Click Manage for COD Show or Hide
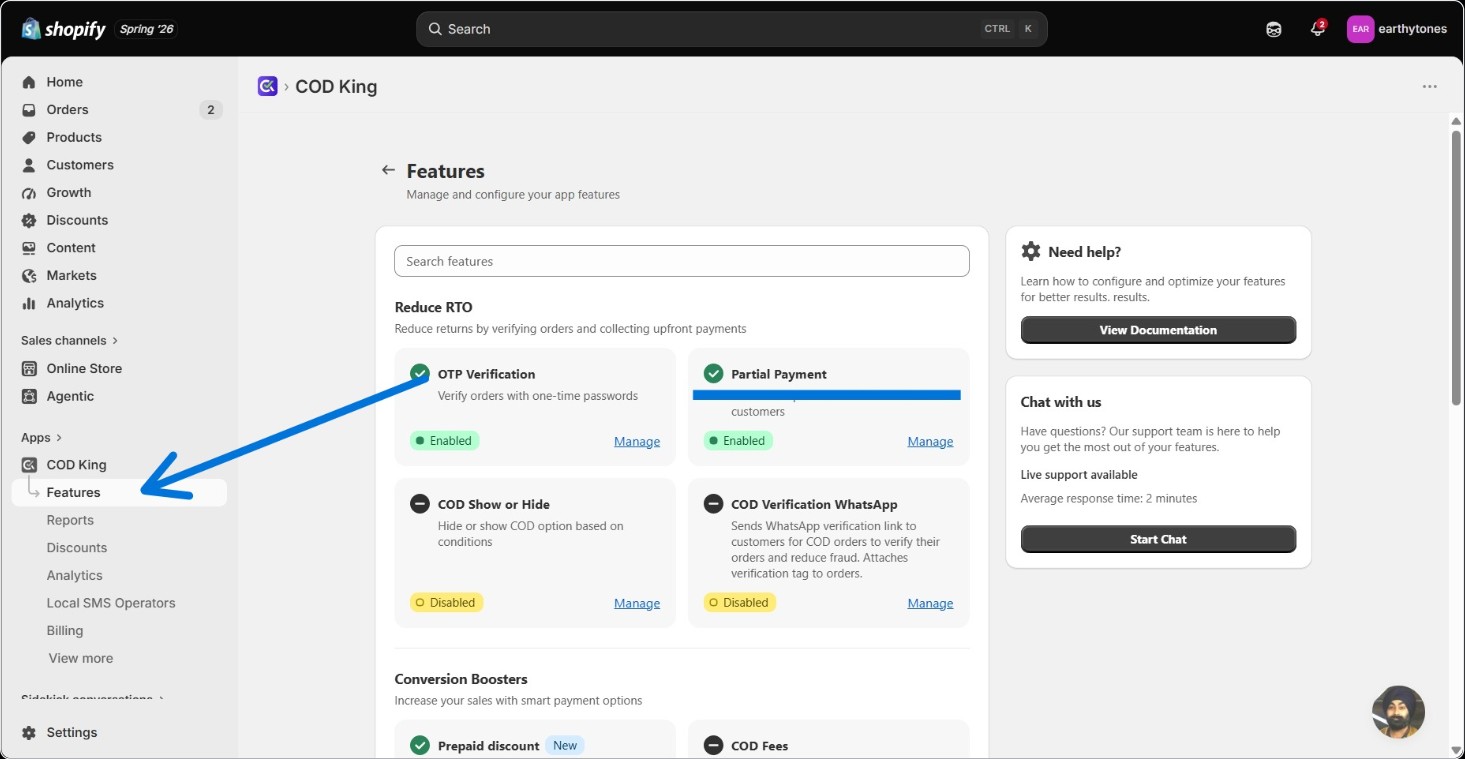This screenshot has height=759, width=1465. (637, 604)
